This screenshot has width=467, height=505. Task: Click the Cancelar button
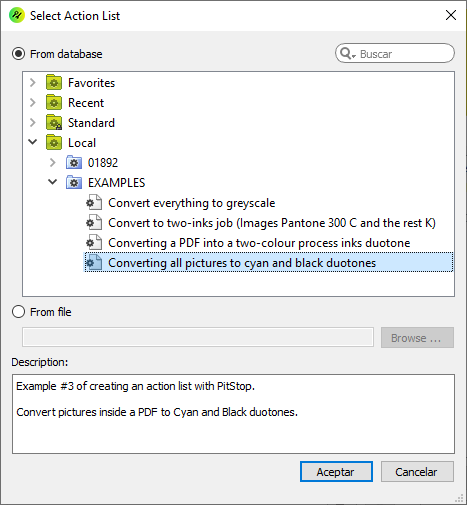pyautogui.click(x=417, y=472)
